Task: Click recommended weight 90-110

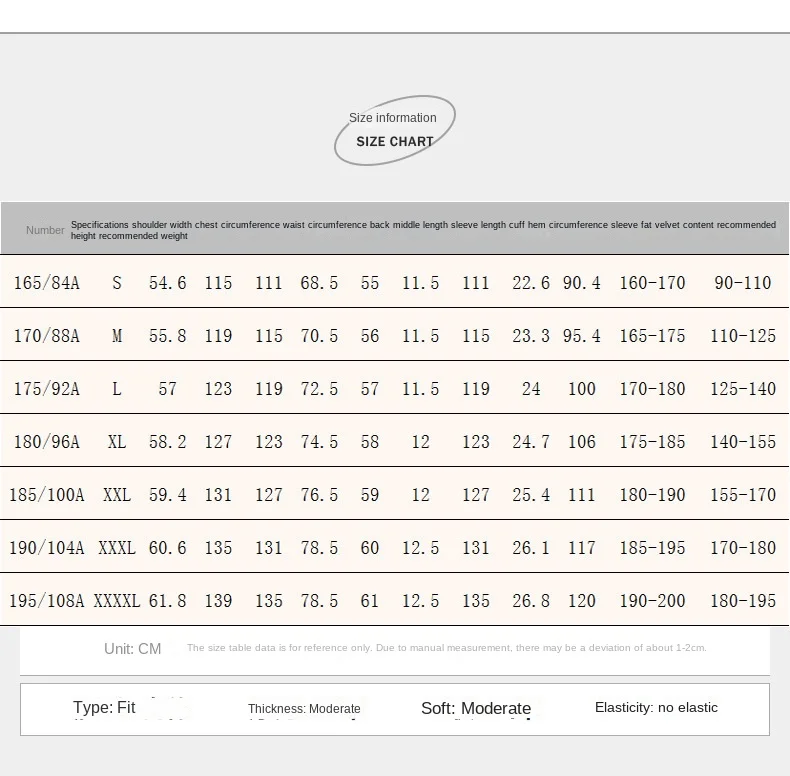Action: click(743, 283)
